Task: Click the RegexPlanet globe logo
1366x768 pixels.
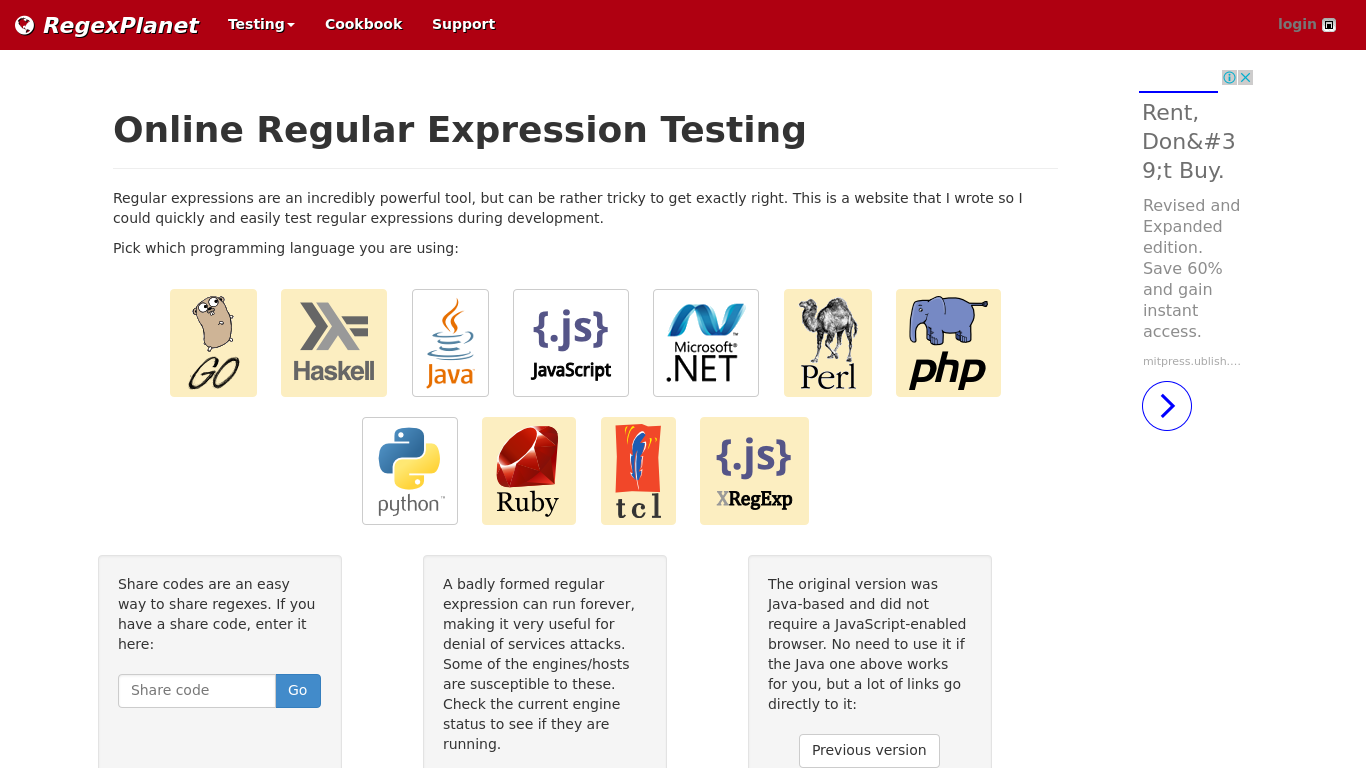Action: tap(25, 25)
